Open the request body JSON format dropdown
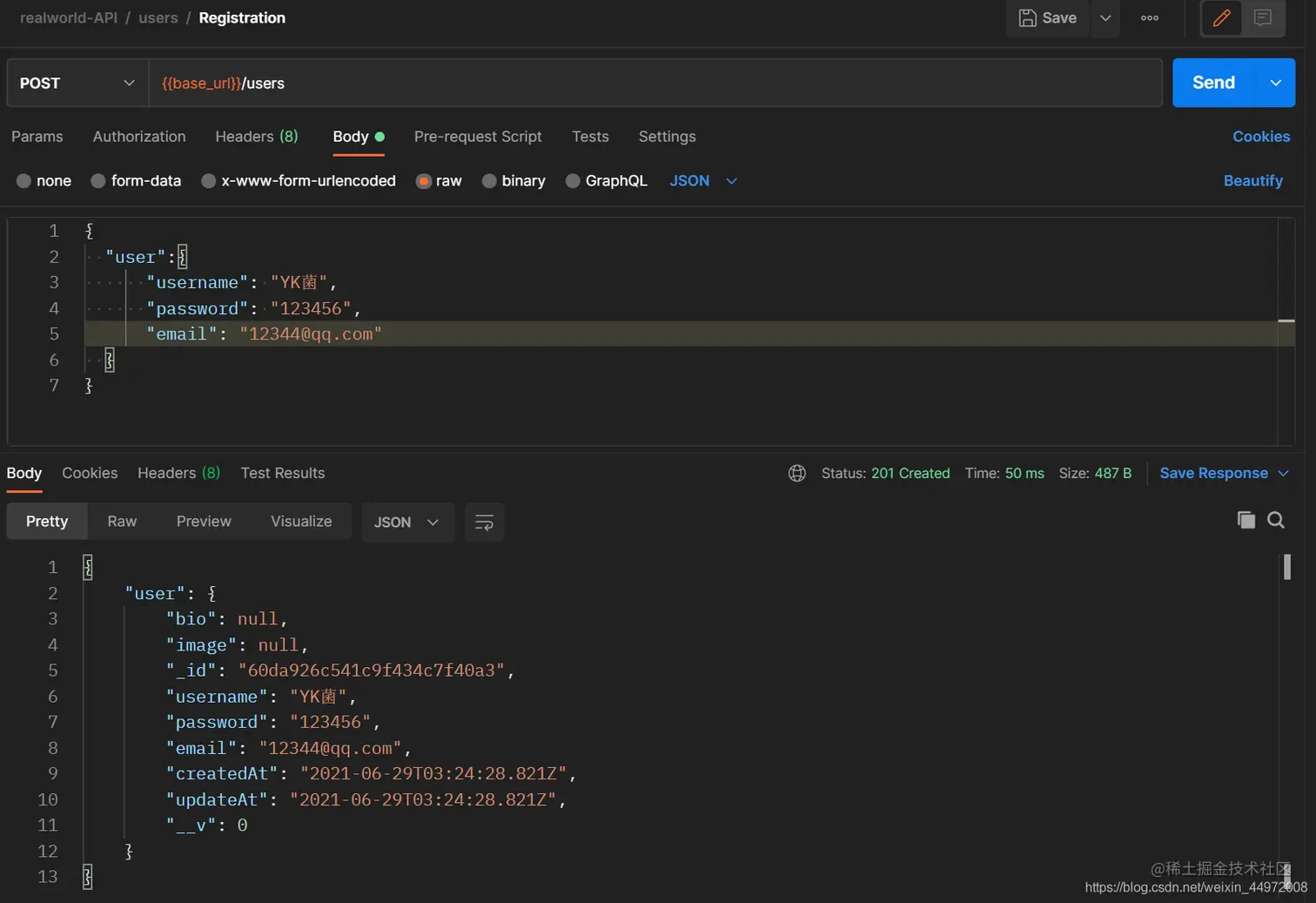Viewport: 1316px width, 903px height. (x=703, y=181)
